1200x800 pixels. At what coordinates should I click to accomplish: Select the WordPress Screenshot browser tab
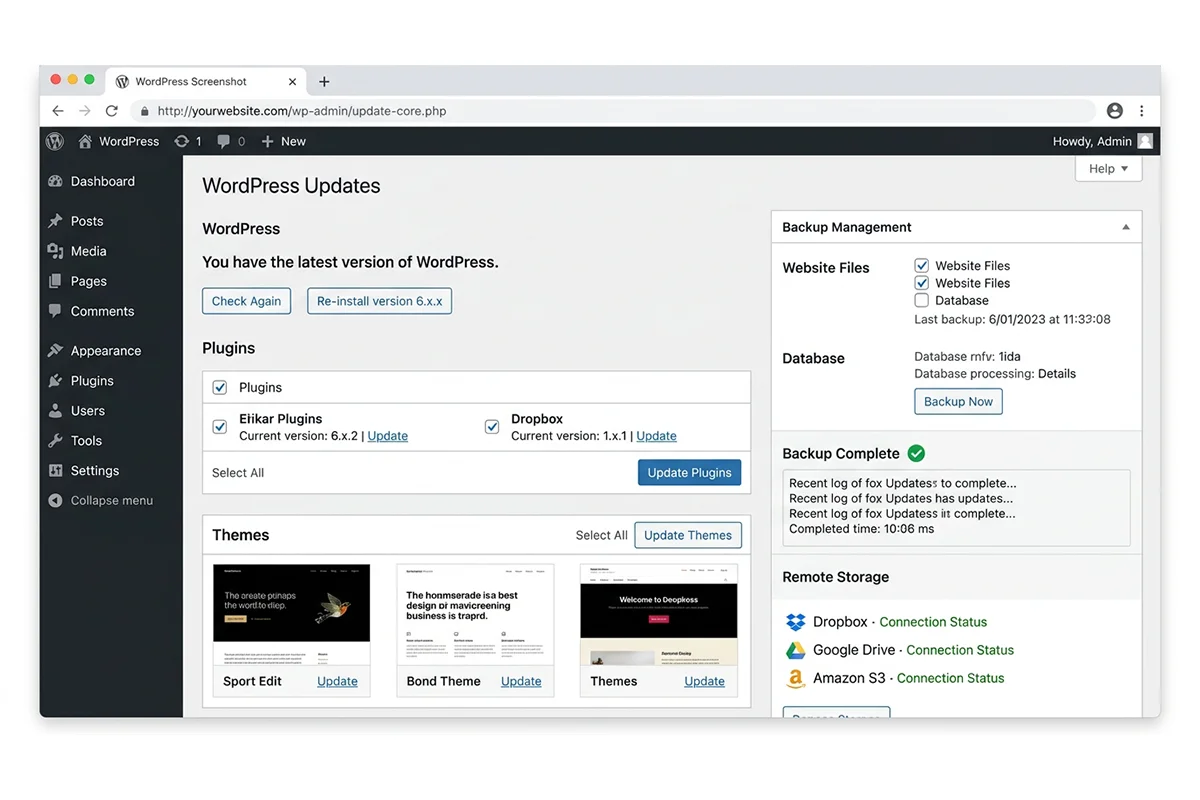coord(205,82)
